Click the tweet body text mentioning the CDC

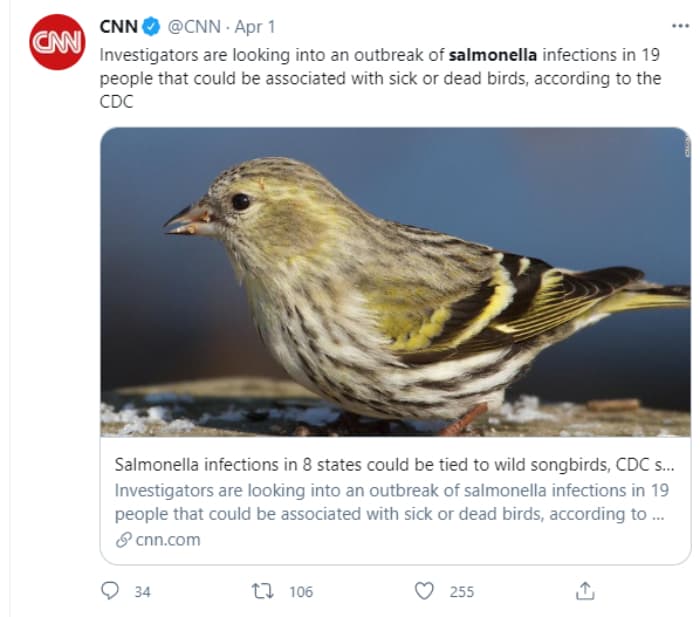point(380,78)
